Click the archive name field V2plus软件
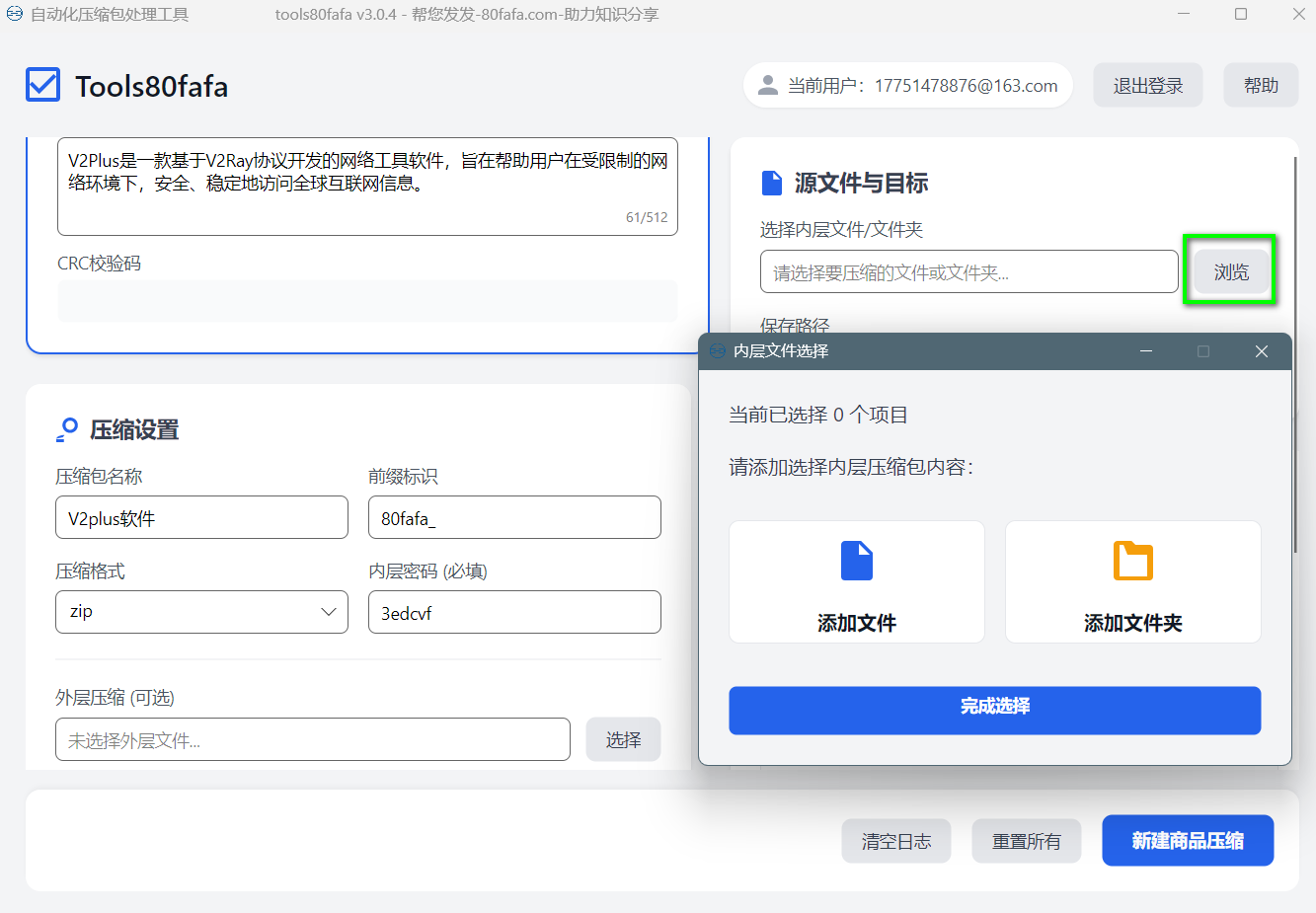1316x913 pixels. [x=201, y=518]
